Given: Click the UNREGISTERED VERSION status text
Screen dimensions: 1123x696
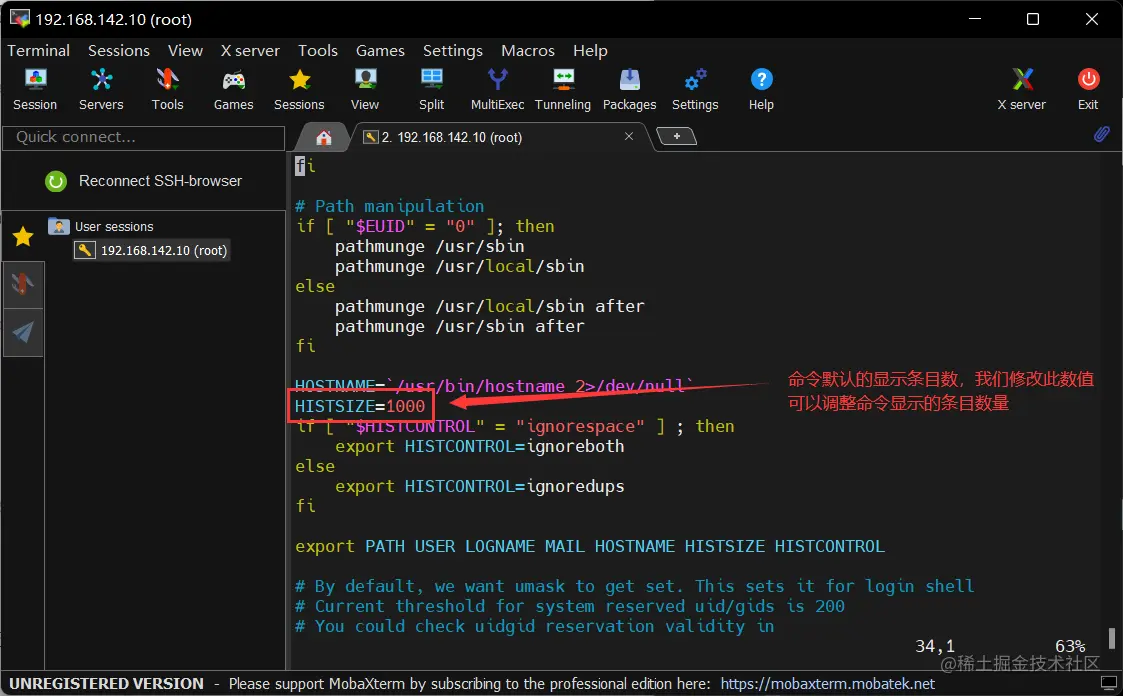Looking at the screenshot, I should (106, 684).
